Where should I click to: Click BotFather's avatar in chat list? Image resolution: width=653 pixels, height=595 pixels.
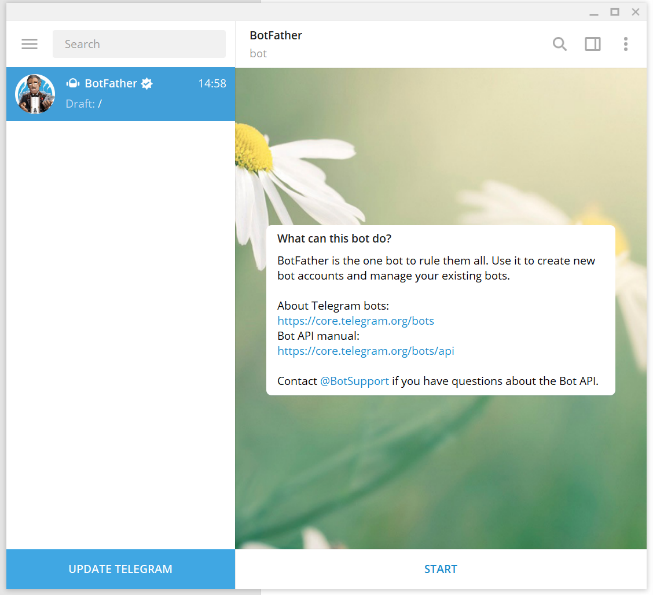click(x=35, y=94)
